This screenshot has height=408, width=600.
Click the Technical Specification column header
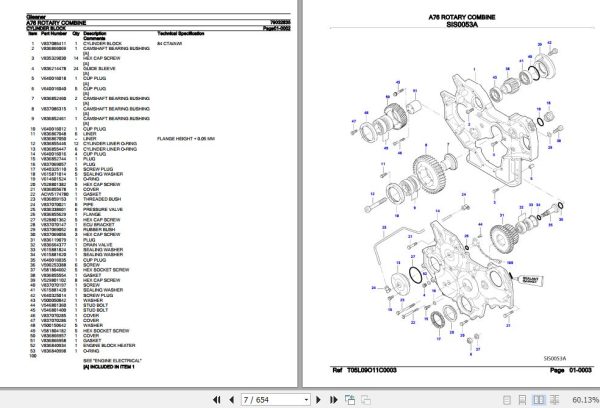tap(181, 34)
